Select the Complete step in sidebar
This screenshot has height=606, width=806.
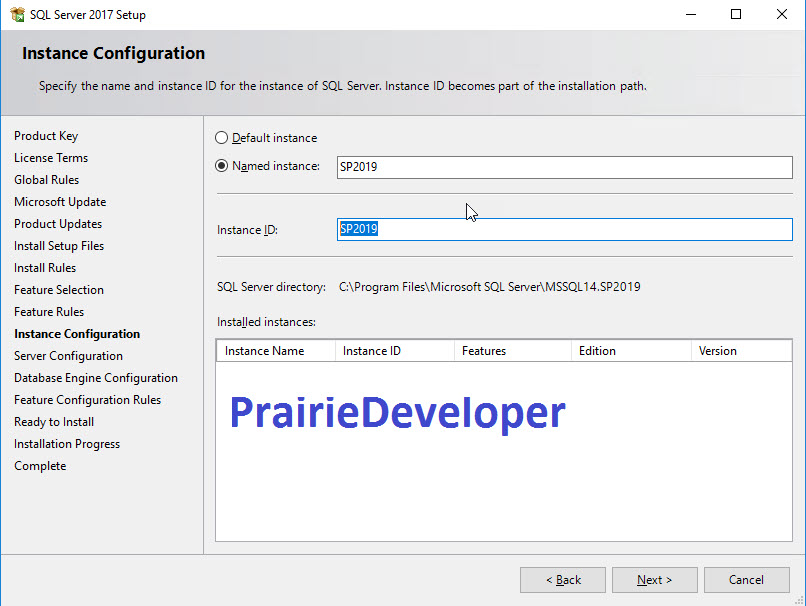(40, 466)
